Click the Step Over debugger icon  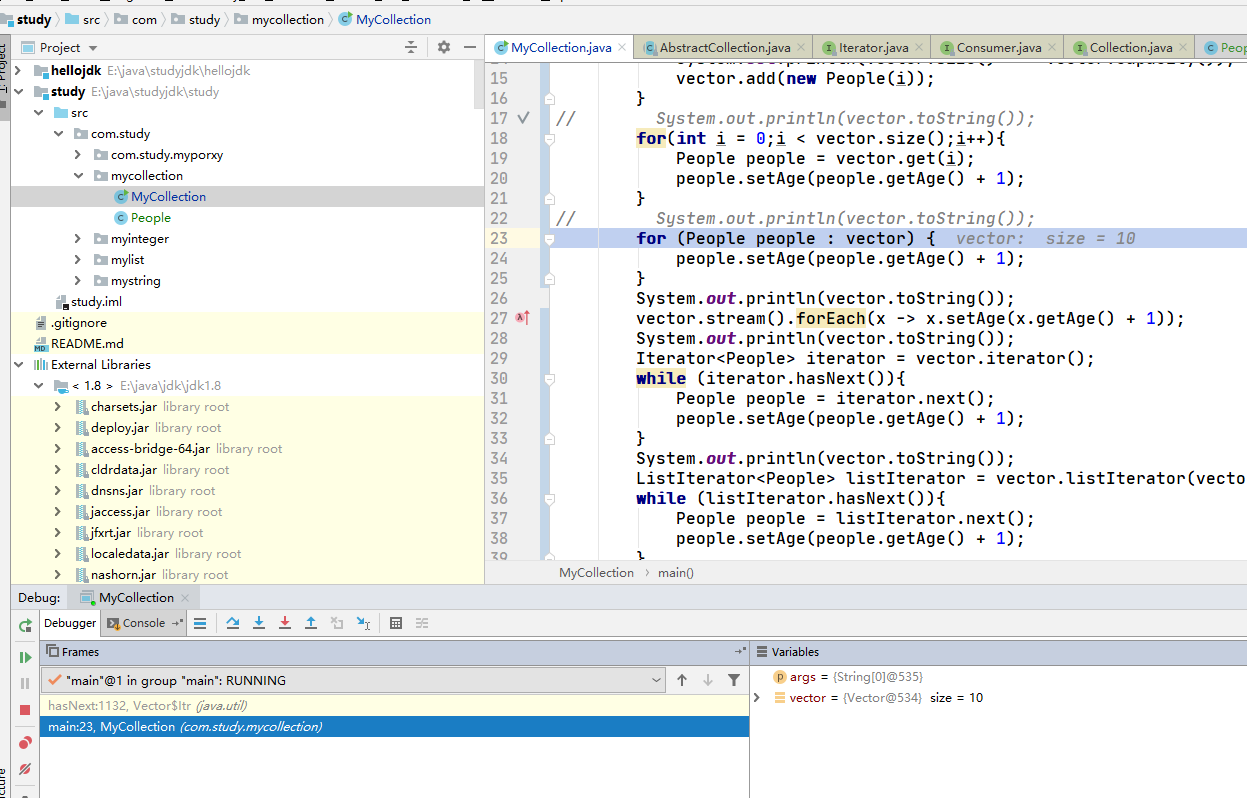(x=233, y=623)
